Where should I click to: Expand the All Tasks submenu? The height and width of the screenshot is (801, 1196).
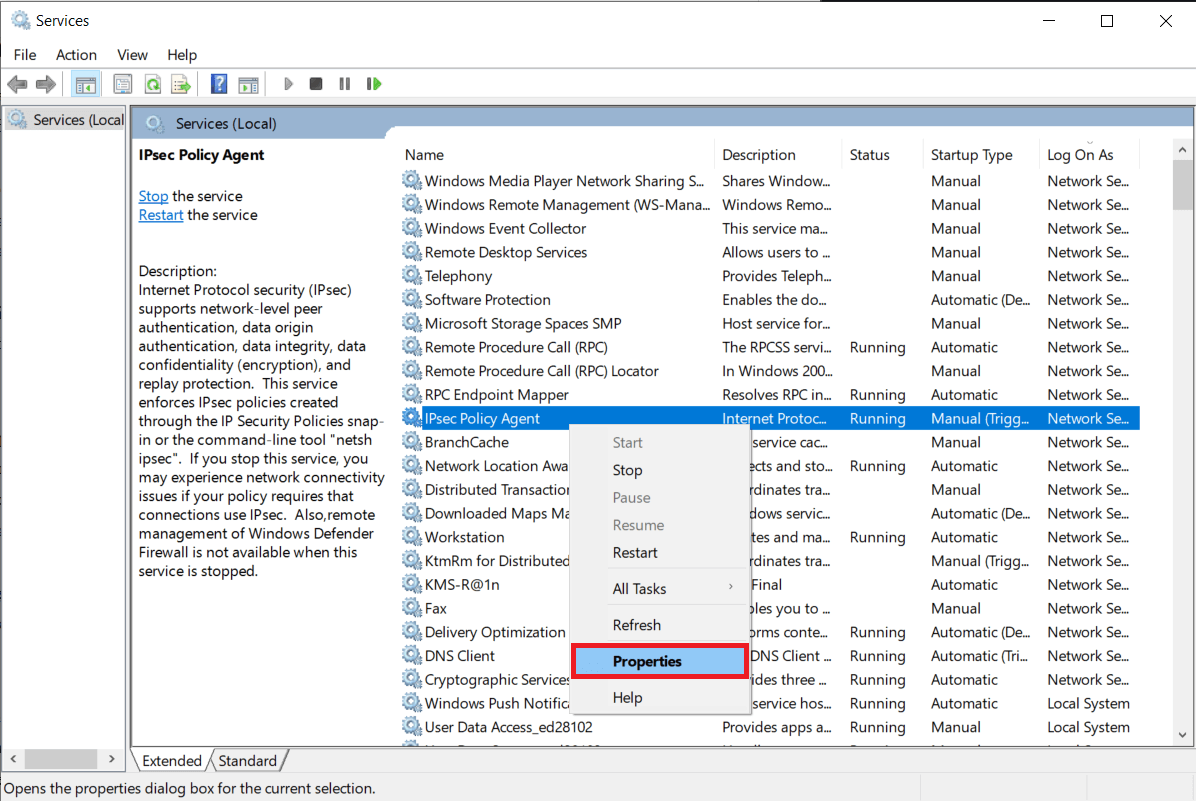(x=639, y=588)
